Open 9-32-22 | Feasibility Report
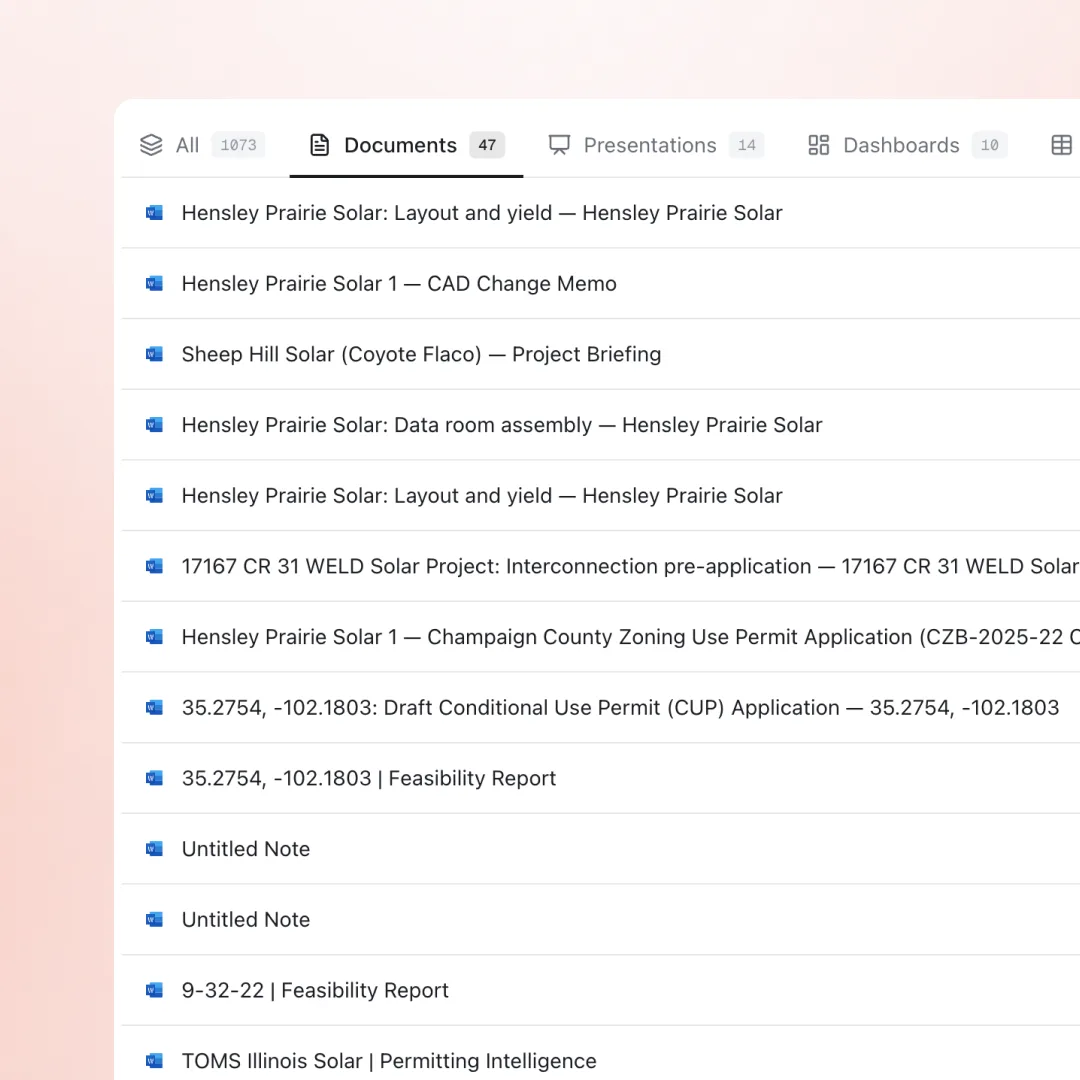The image size is (1080, 1080). click(x=315, y=990)
